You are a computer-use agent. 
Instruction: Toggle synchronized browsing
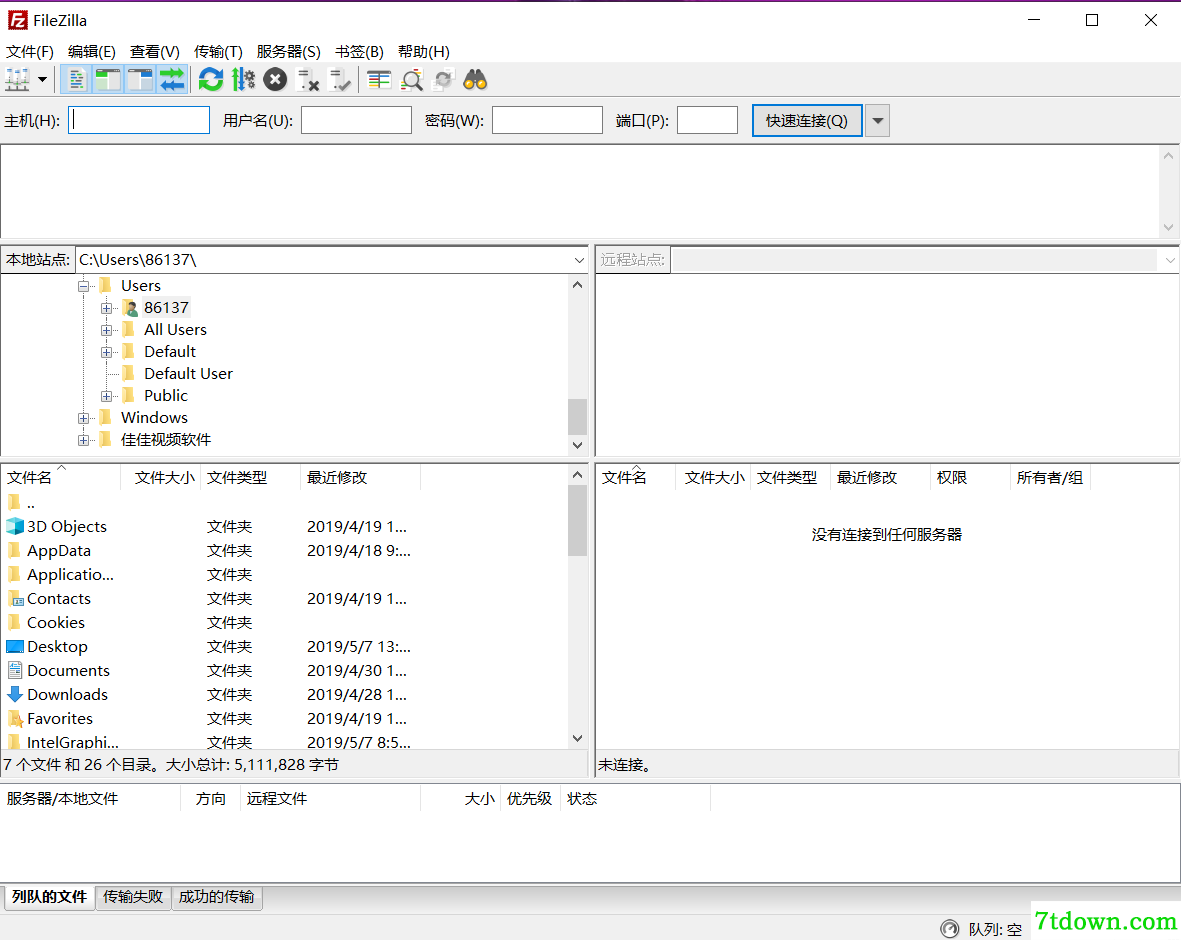[444, 79]
